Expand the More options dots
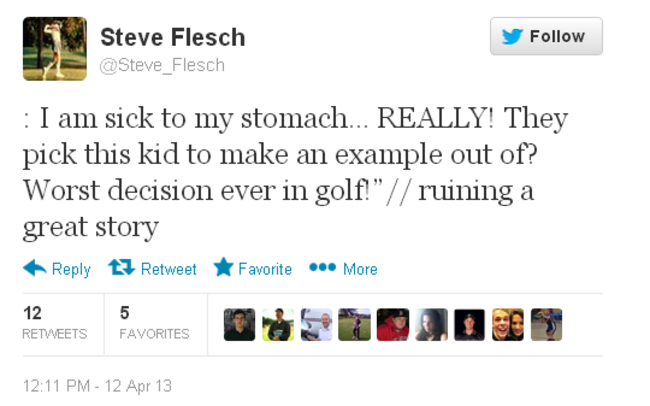 click(x=322, y=268)
